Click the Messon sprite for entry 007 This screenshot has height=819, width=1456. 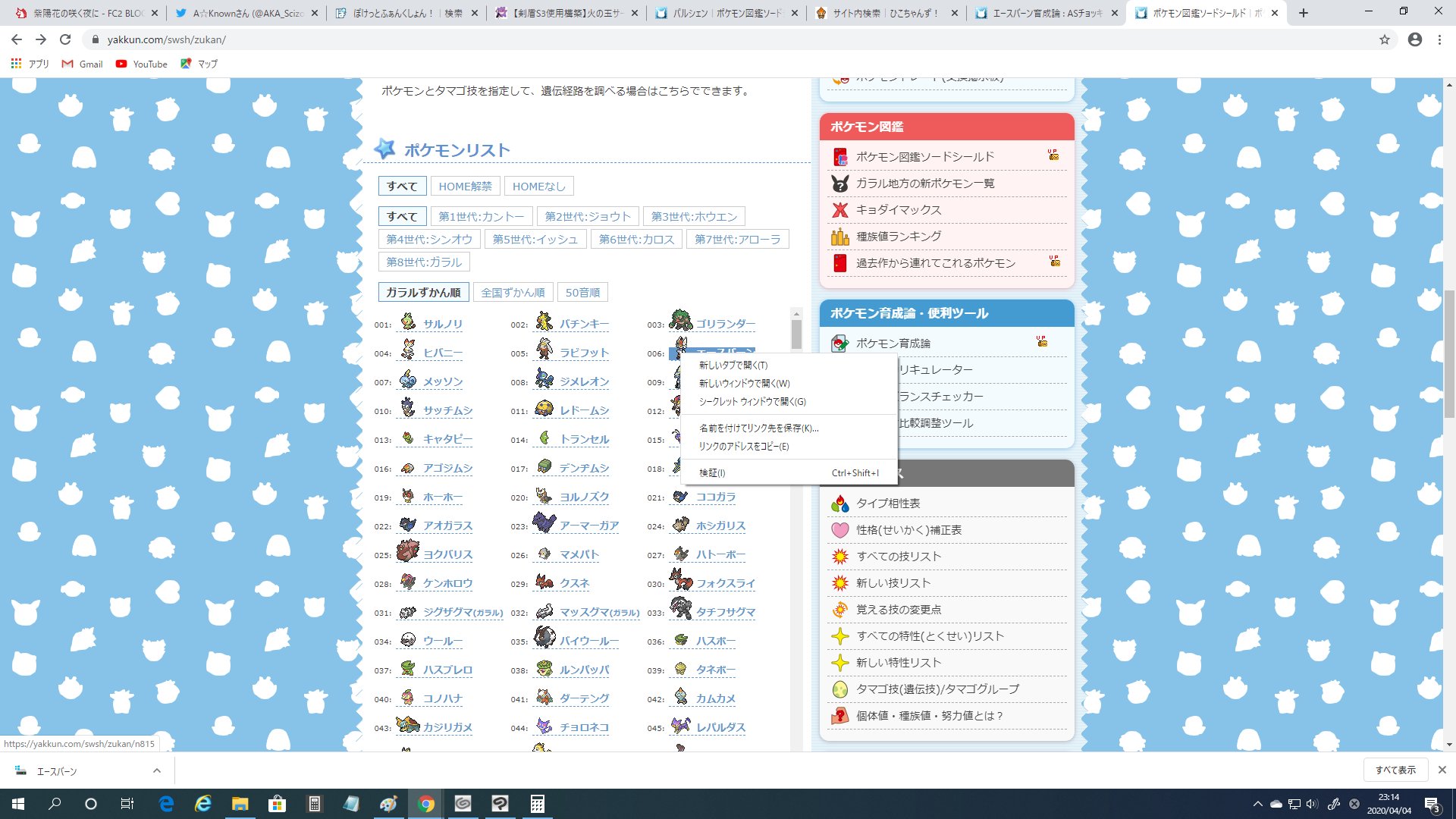tap(408, 379)
